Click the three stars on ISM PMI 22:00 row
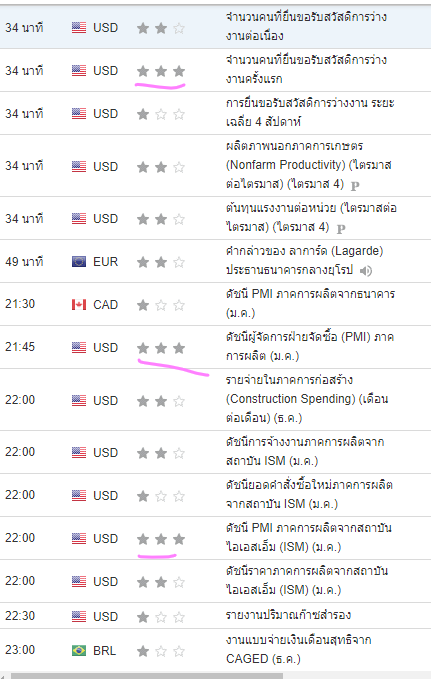This screenshot has height=679, width=431. tap(161, 539)
